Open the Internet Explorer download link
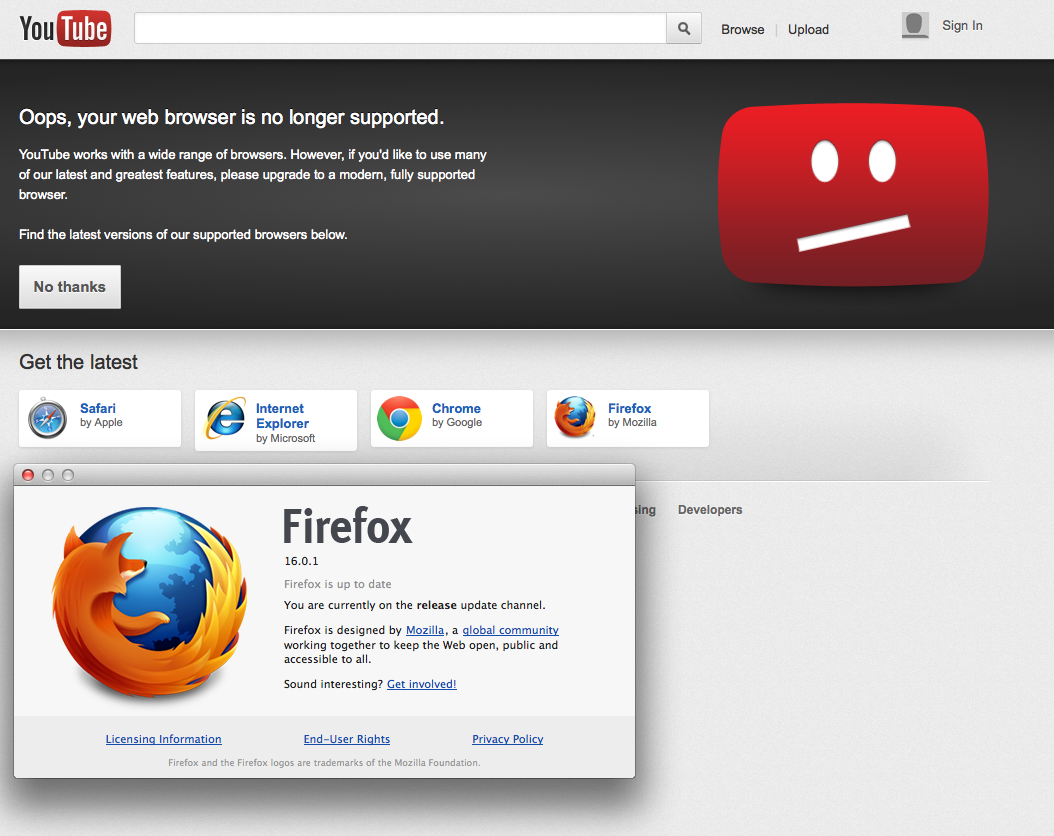 (282, 416)
